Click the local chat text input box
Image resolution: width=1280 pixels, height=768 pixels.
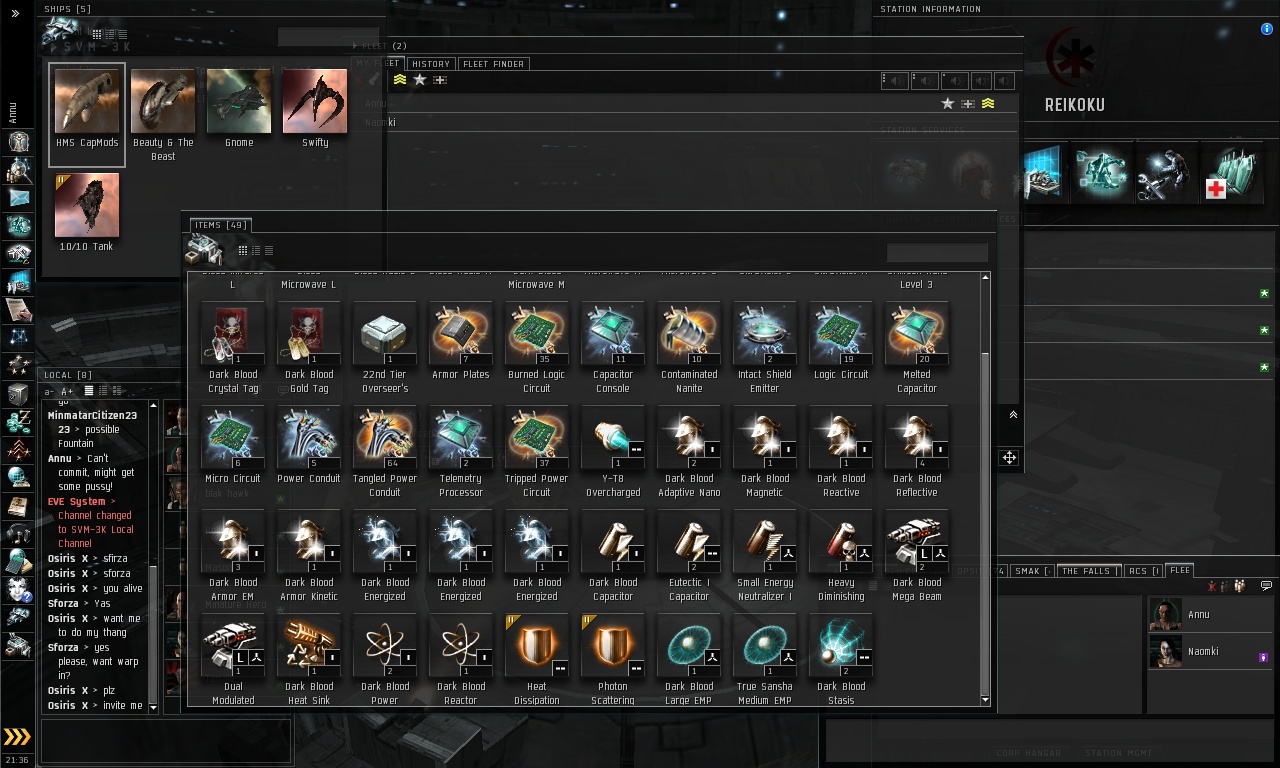(x=166, y=741)
